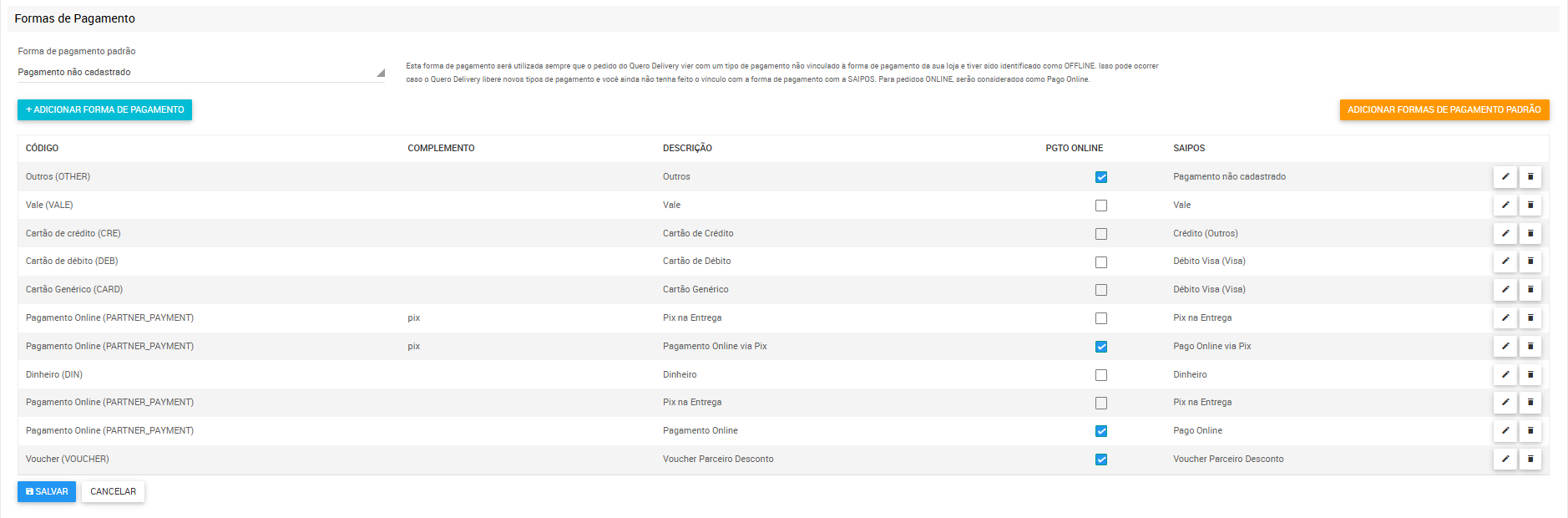Screen dimensions: 1568x518
Task: Click the dropdown arrow beside Pagamento não cadastrado
Action: coord(381,73)
